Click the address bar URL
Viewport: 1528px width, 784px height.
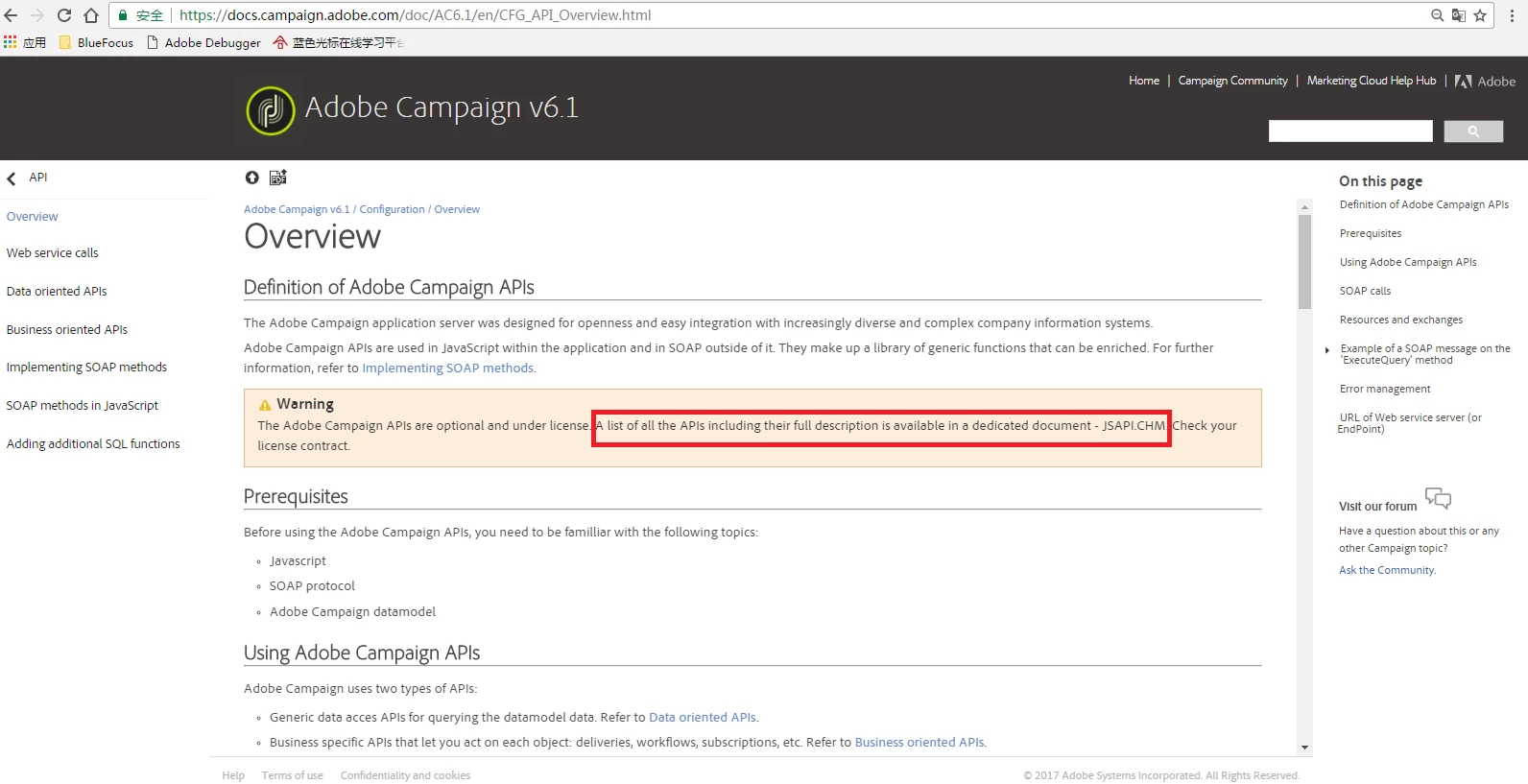click(x=415, y=15)
